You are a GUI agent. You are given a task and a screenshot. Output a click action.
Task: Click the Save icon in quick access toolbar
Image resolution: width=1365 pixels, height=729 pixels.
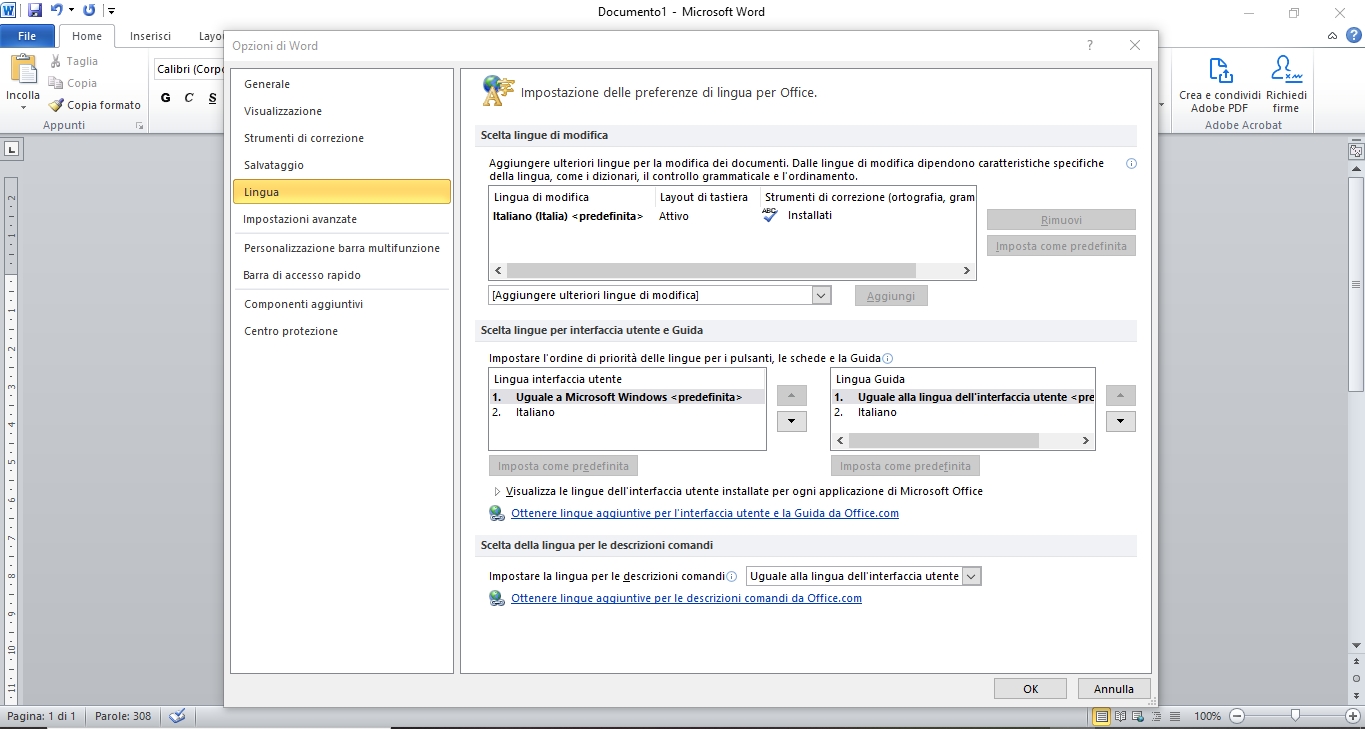point(35,11)
